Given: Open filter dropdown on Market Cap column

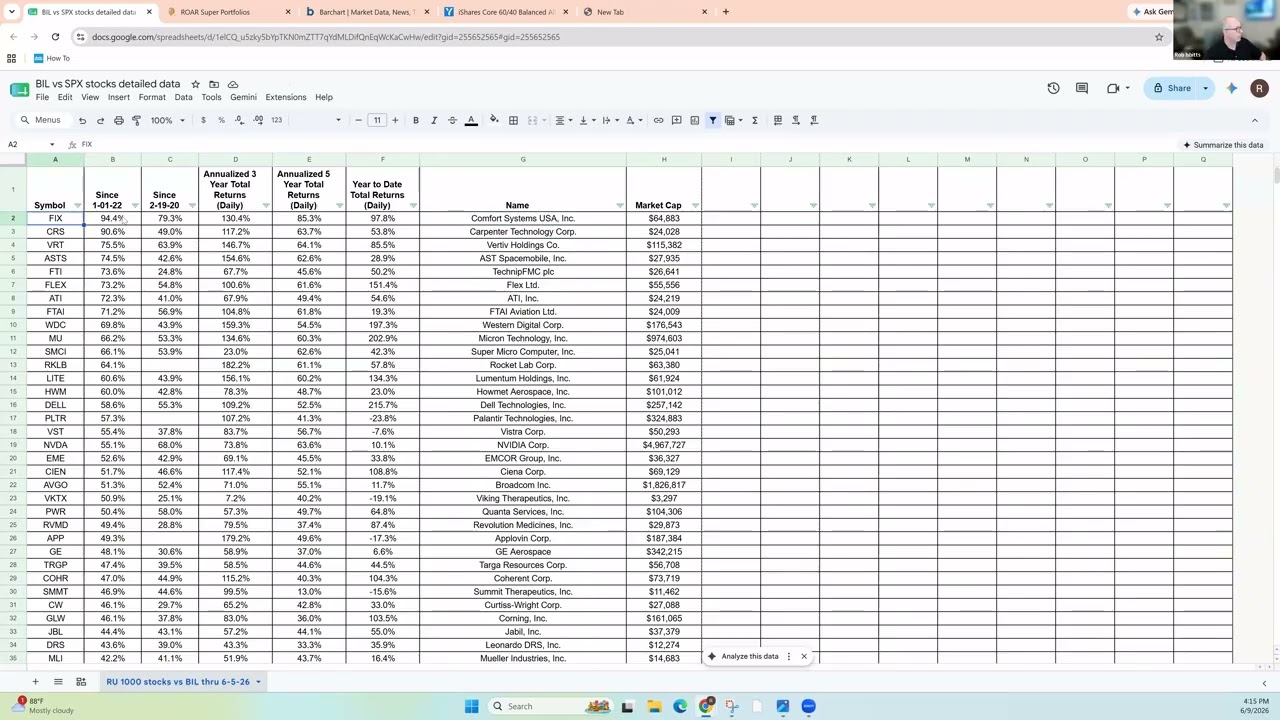Looking at the screenshot, I should pyautogui.click(x=695, y=206).
